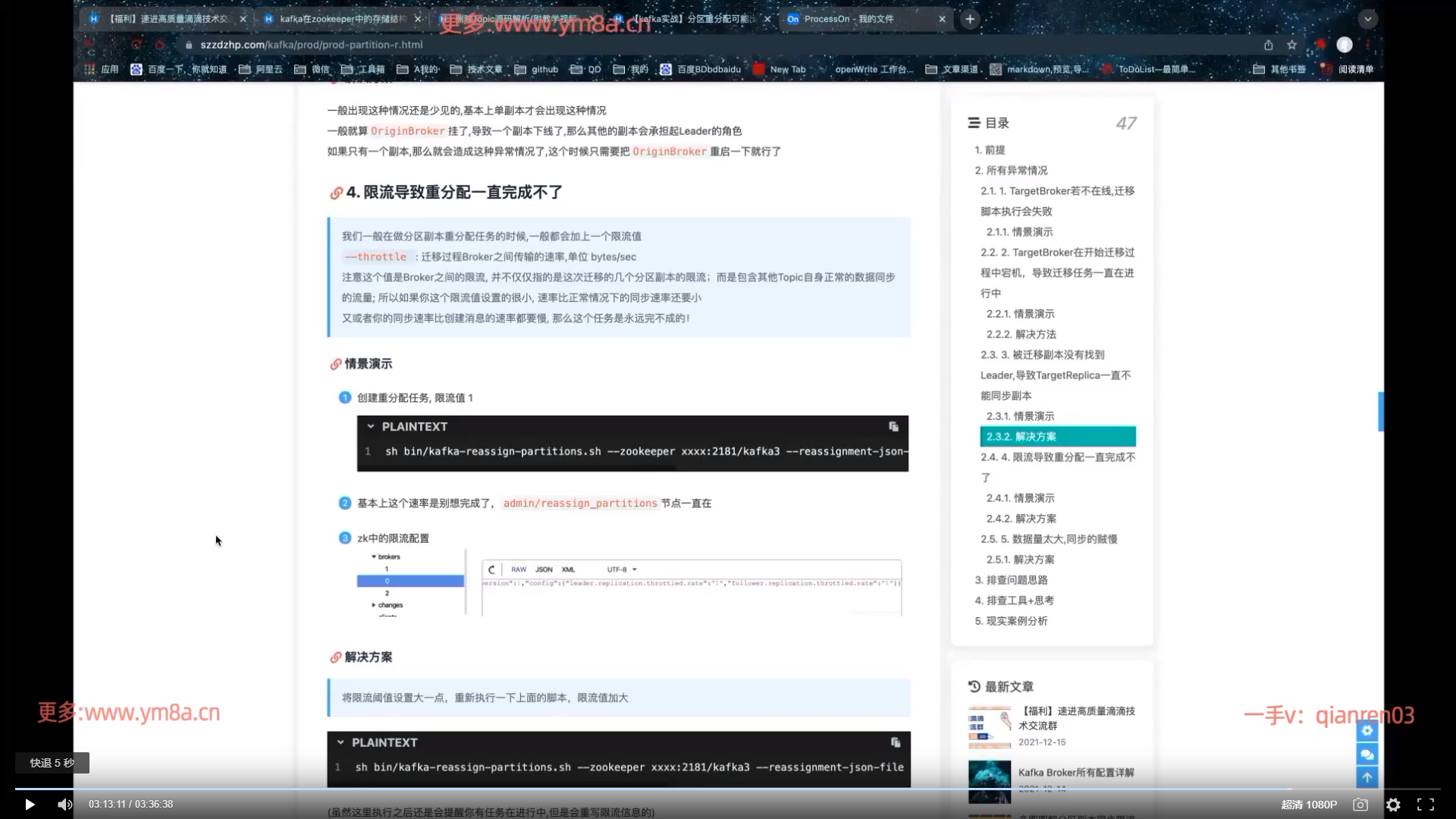Open video quality 超清 1080P selector
Viewport: 1456px width, 819px height.
(x=1309, y=805)
